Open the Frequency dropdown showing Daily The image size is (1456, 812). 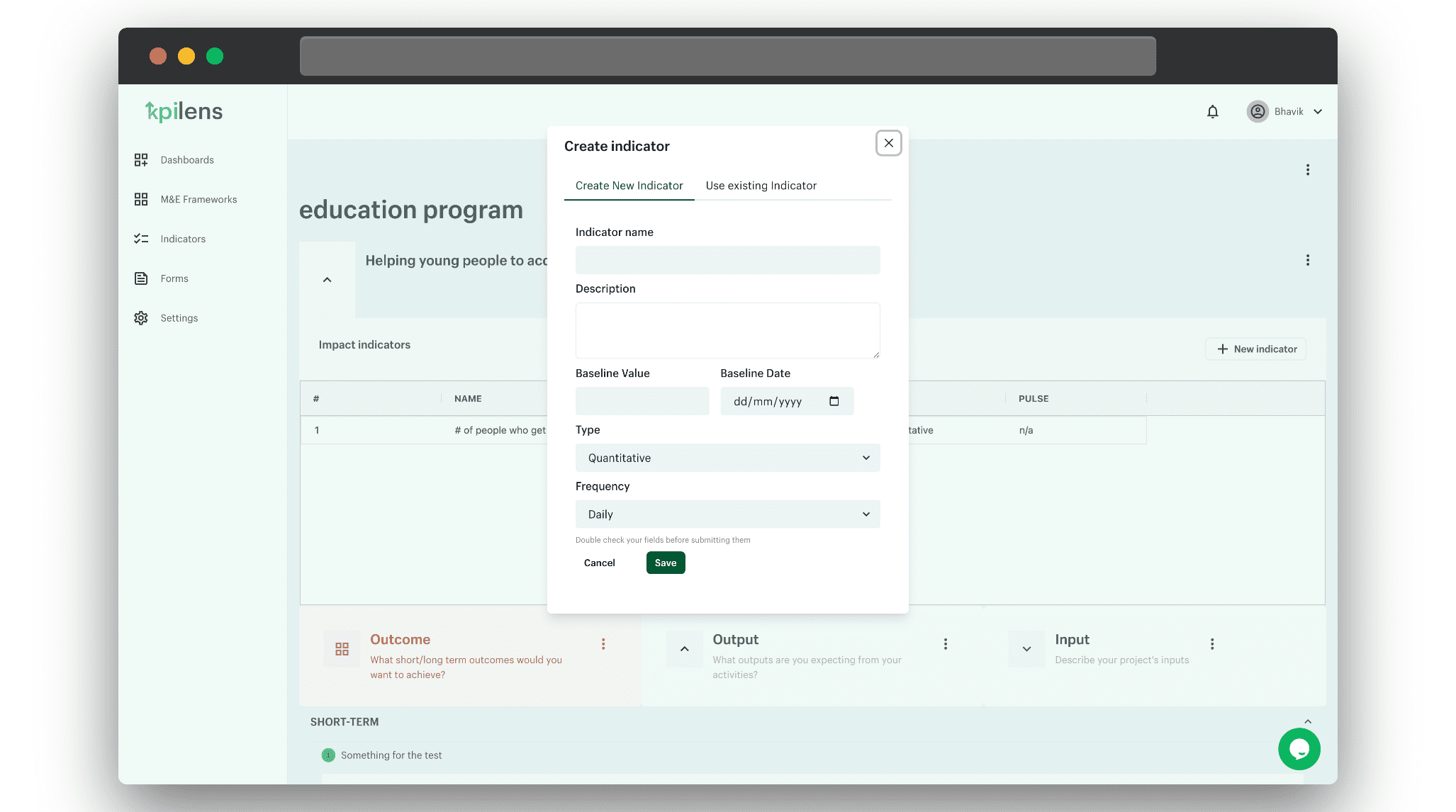727,514
